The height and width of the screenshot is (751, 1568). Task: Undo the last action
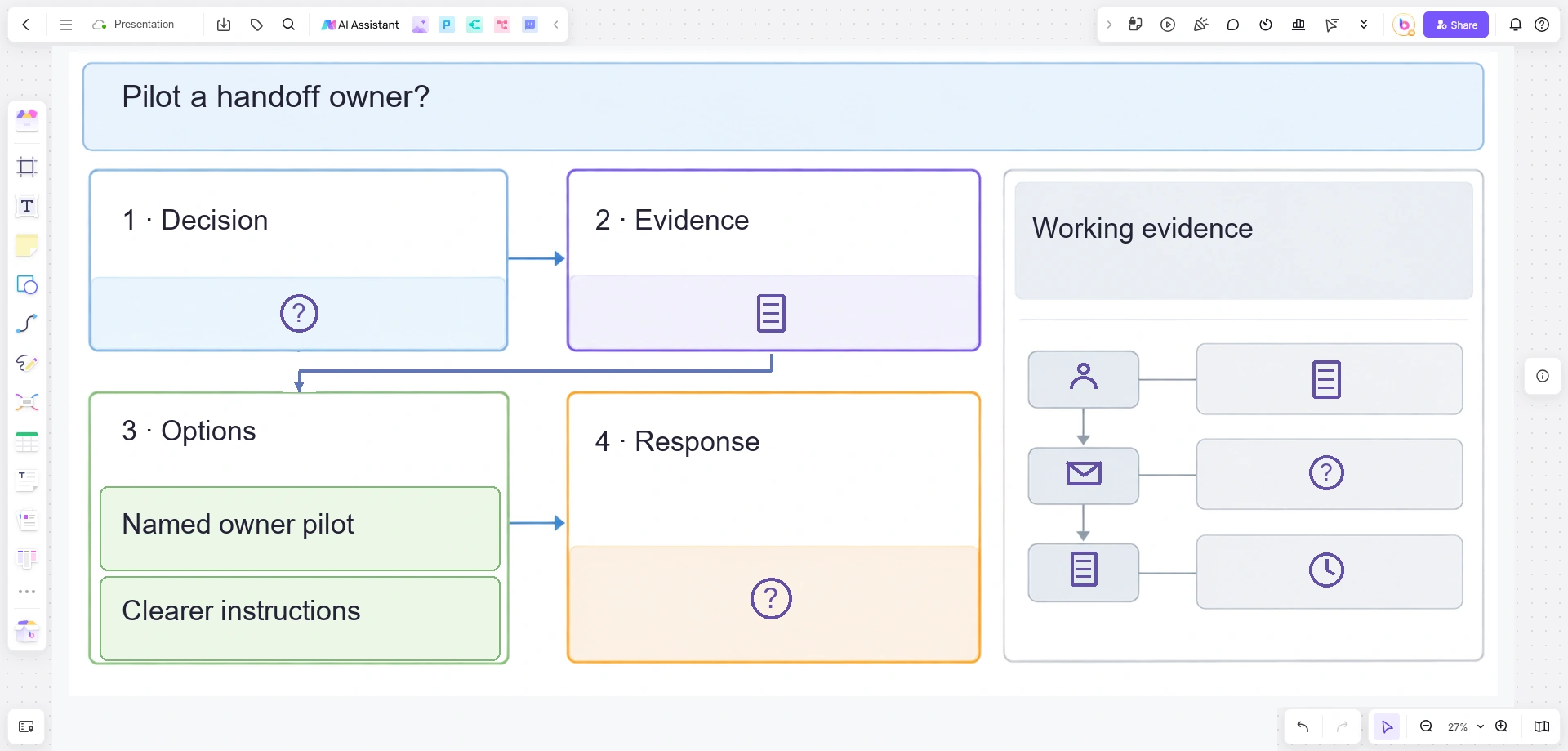(x=1303, y=726)
